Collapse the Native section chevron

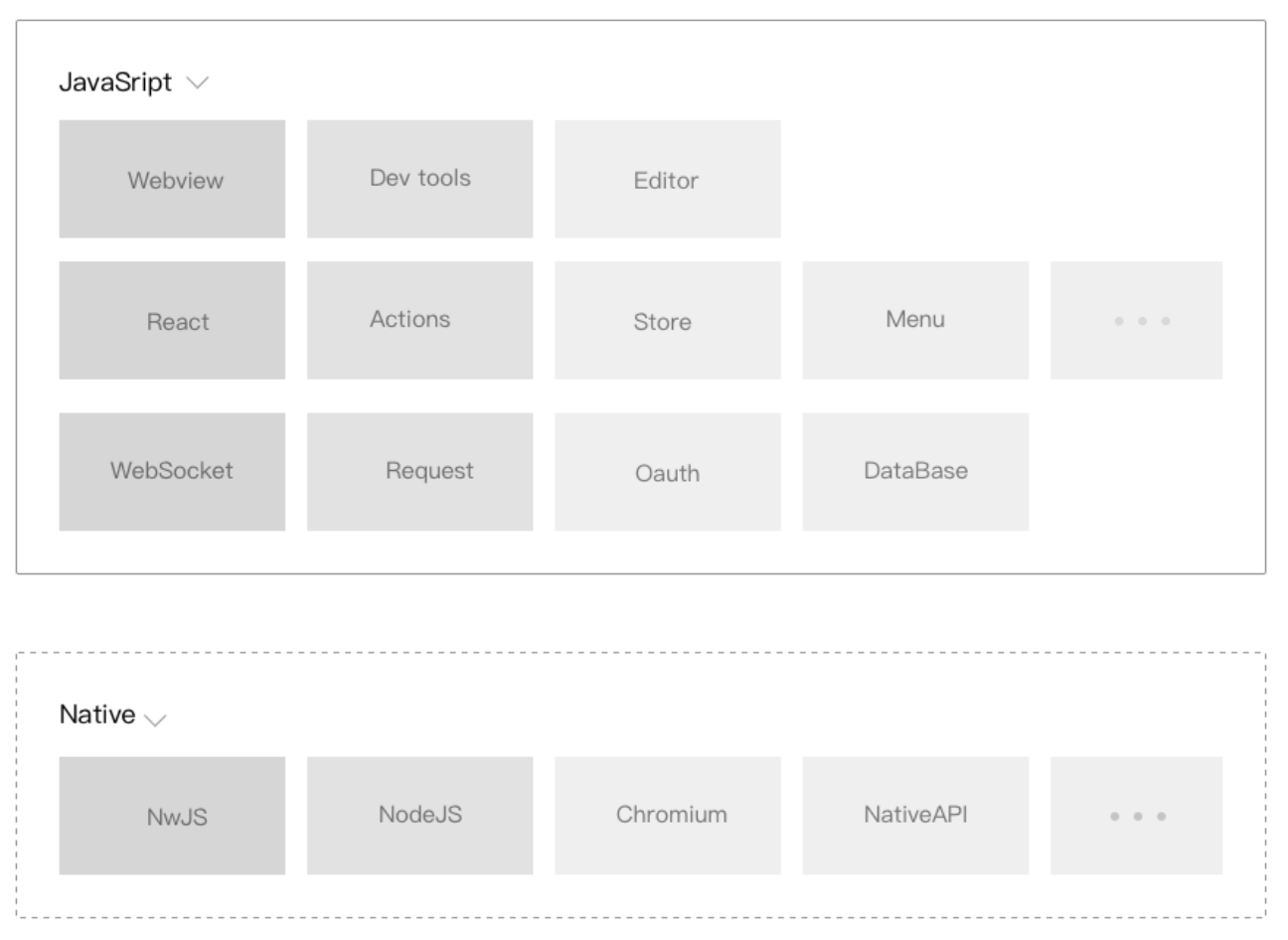tap(155, 719)
